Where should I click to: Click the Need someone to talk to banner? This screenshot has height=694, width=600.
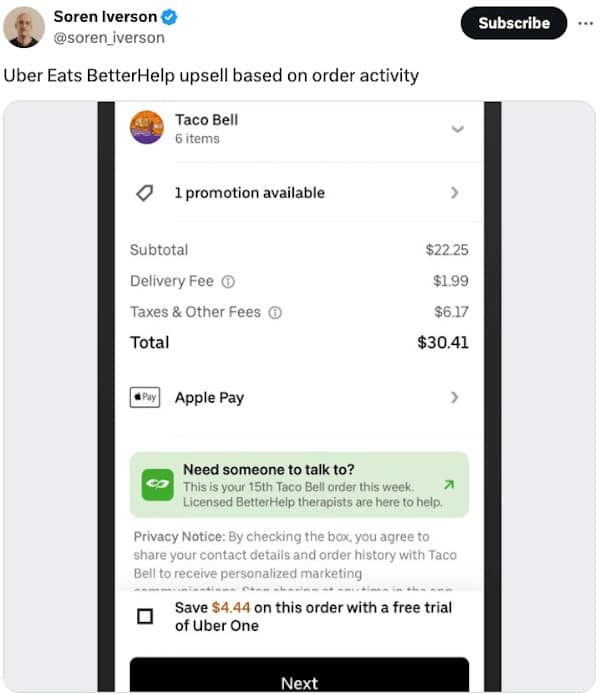click(300, 485)
